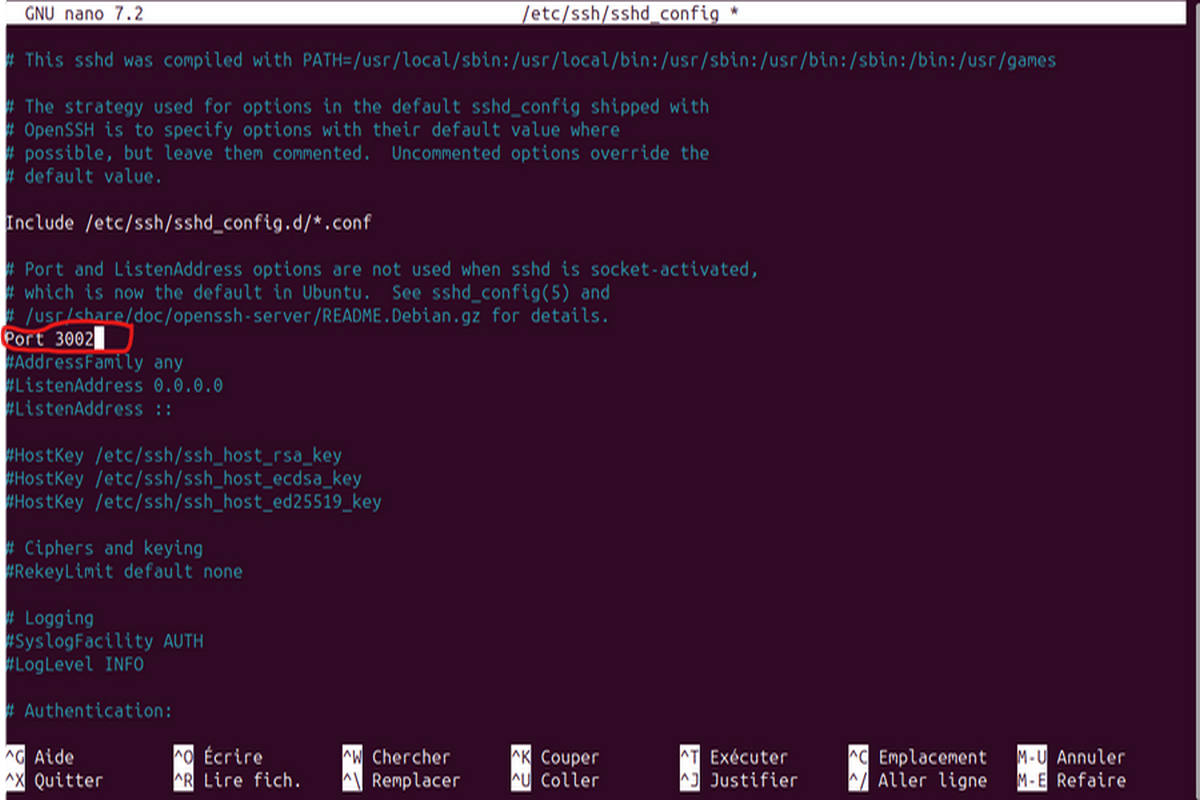Open search with ^W Chercher
The height and width of the screenshot is (800, 1200).
tap(397, 757)
